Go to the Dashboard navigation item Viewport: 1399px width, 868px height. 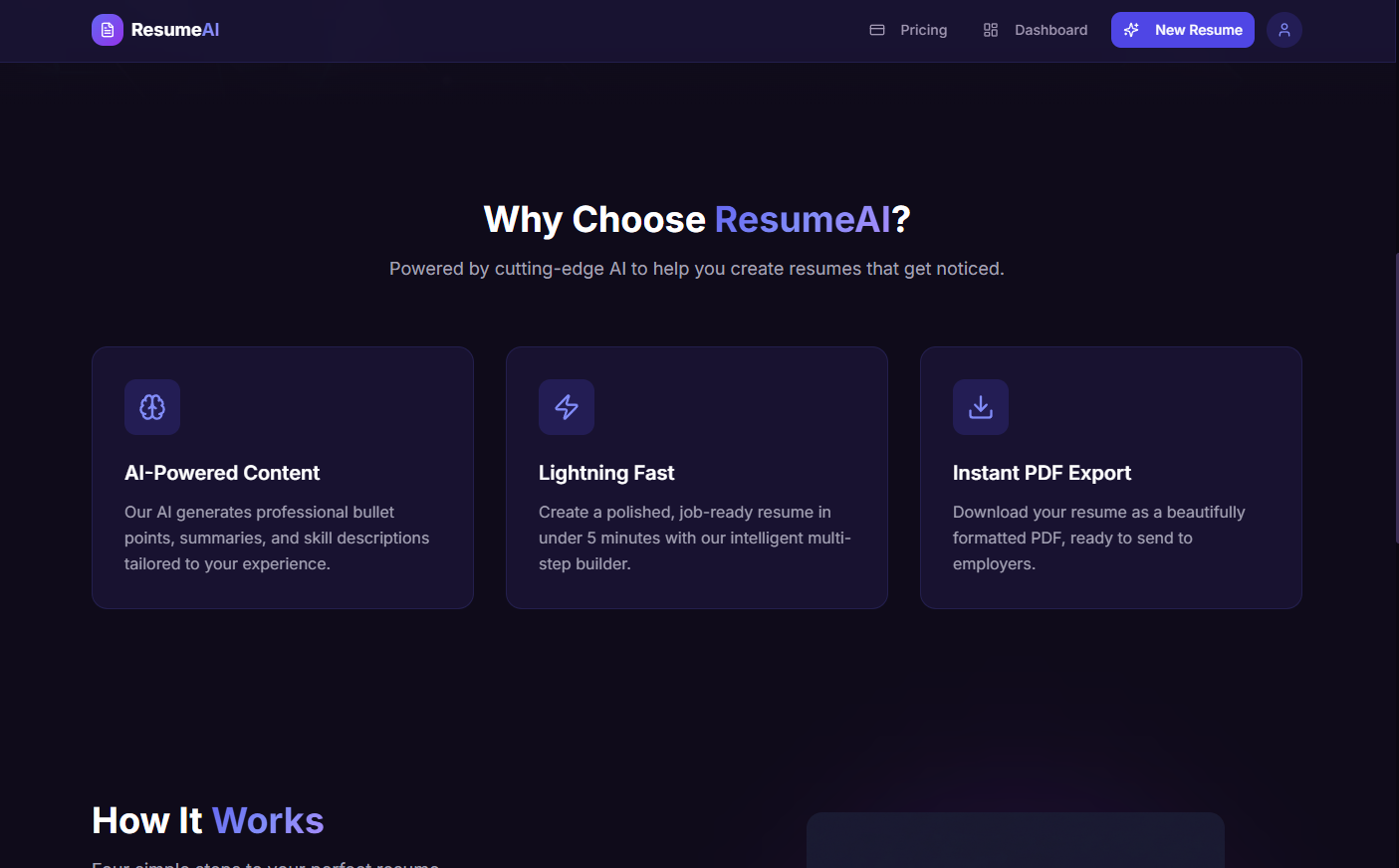[x=1050, y=30]
